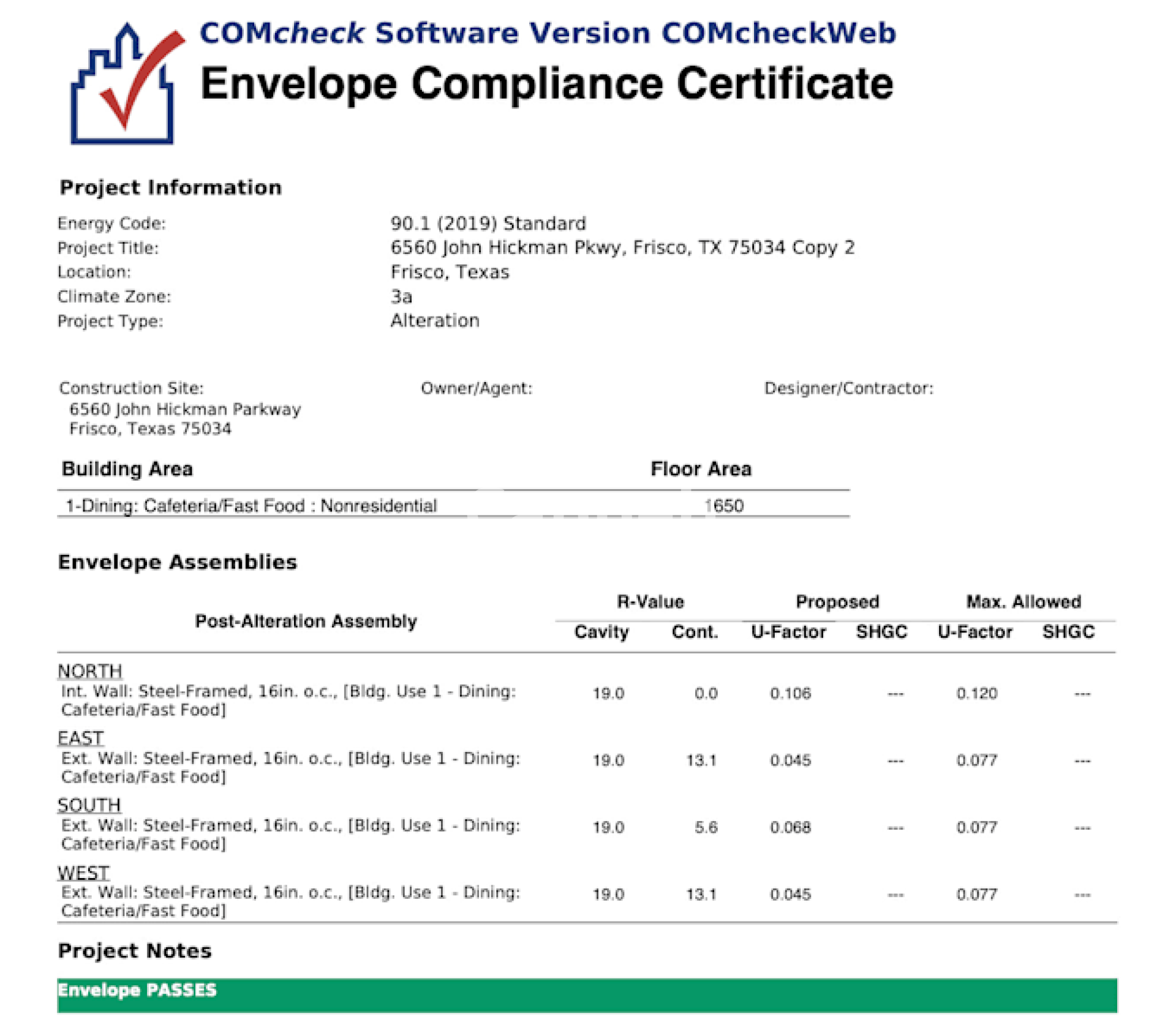Select the Project Information heading
This screenshot has width=1176, height=1025.
(170, 187)
